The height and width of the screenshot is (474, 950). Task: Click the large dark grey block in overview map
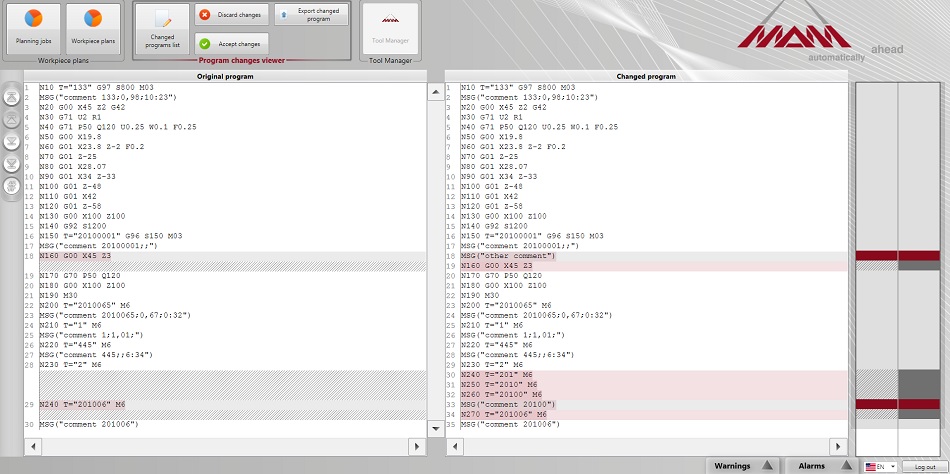[x=918, y=384]
